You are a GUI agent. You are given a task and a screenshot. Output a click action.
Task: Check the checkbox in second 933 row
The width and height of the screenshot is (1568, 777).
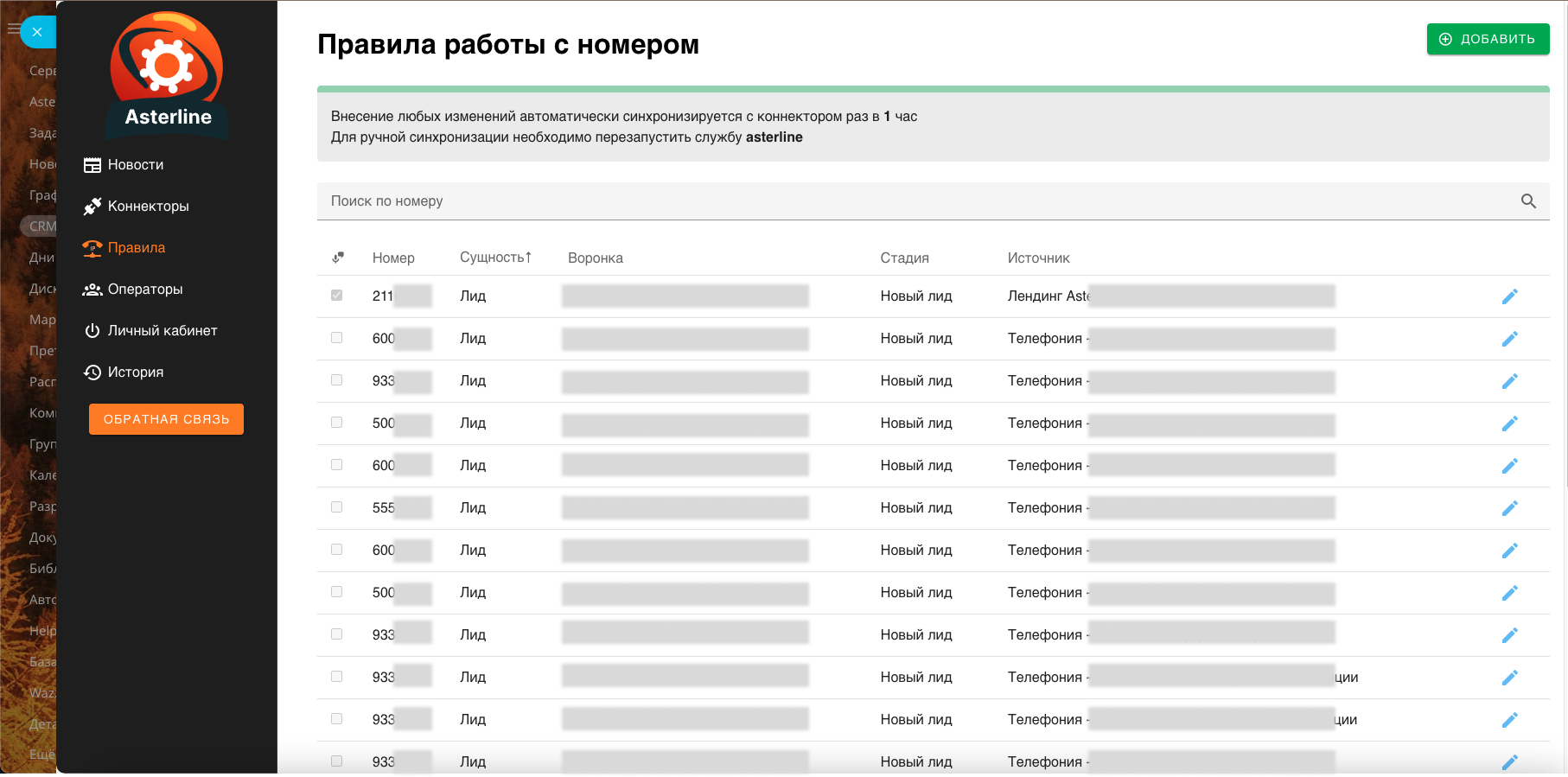point(337,634)
